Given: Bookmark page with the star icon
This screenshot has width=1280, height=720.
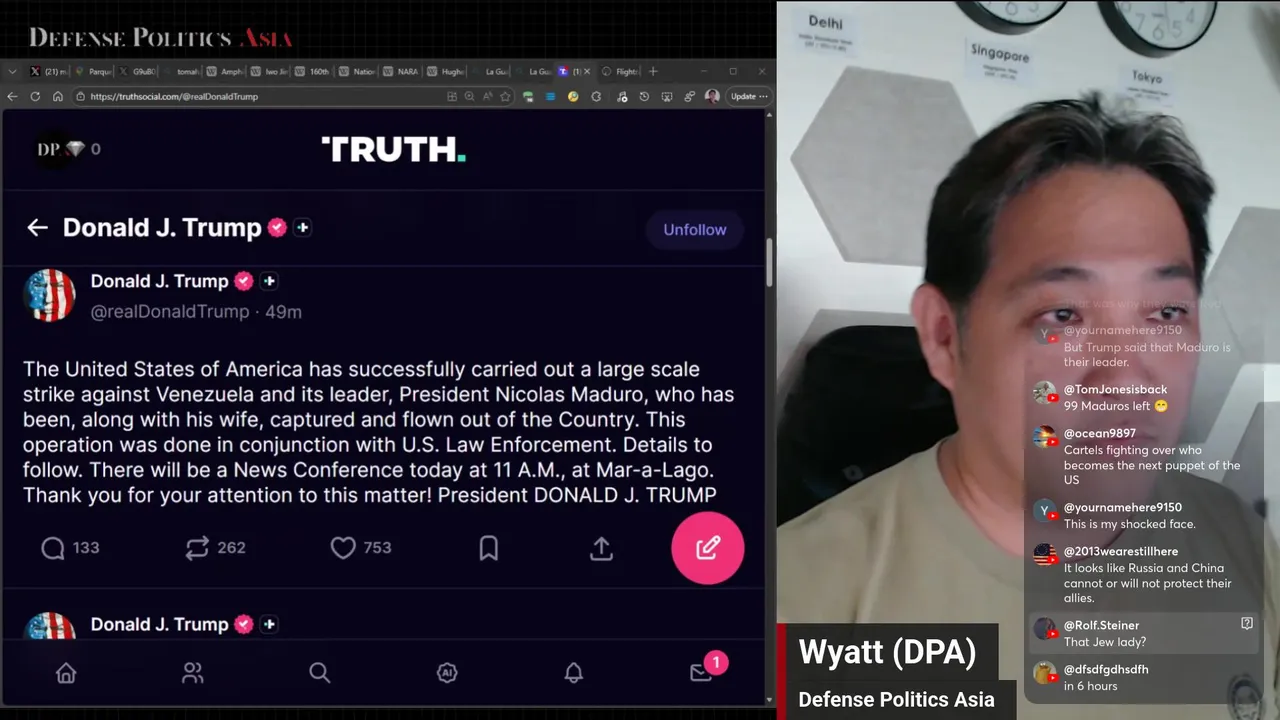Looking at the screenshot, I should coord(505,96).
